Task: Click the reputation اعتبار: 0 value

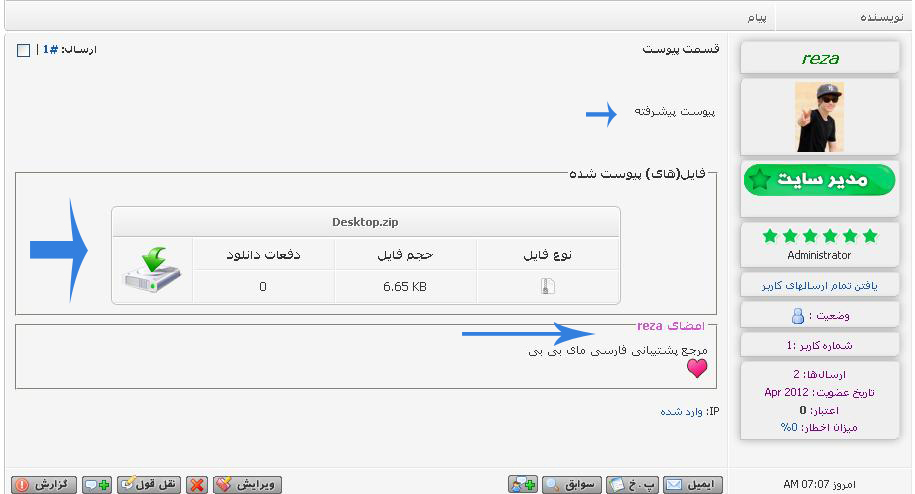Action: 803,411
